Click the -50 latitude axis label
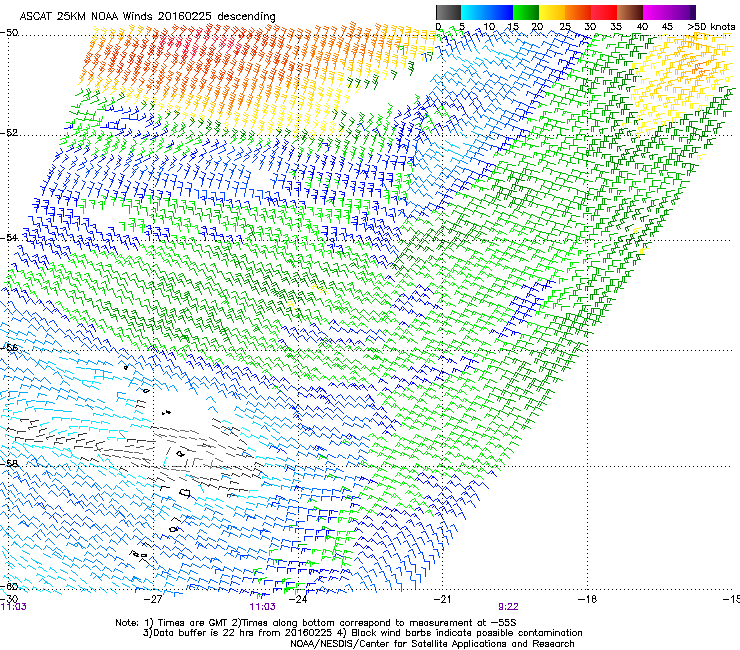The height and width of the screenshot is (650, 740). pyautogui.click(x=9, y=33)
